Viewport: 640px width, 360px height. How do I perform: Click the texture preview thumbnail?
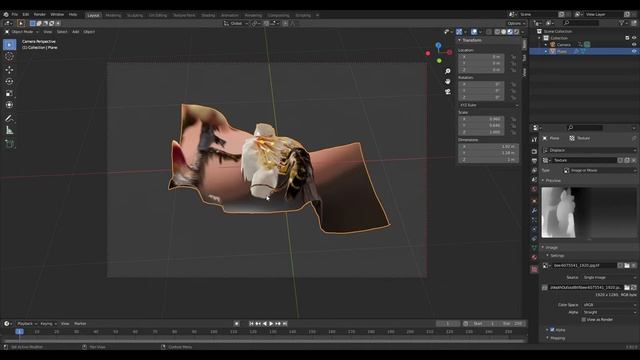point(588,213)
